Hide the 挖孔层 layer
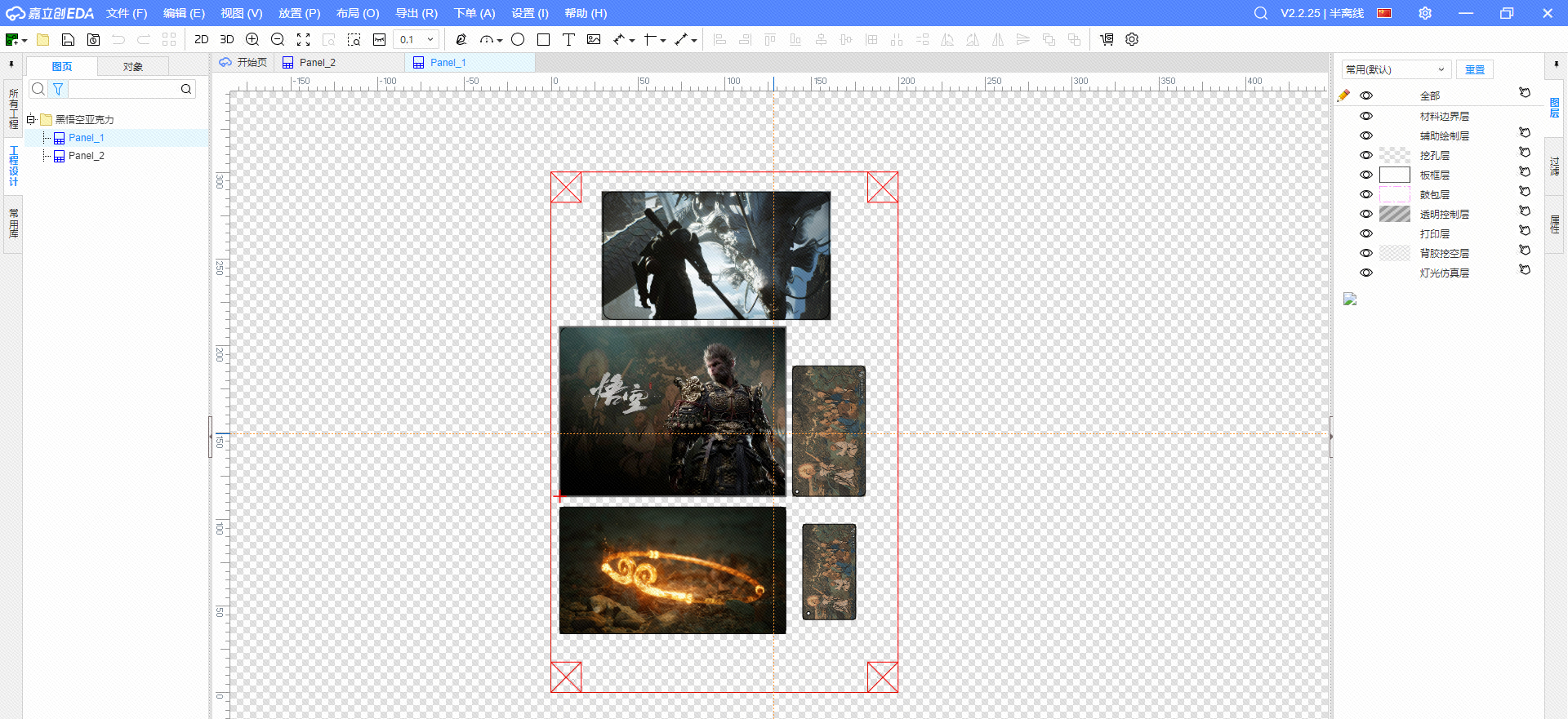Viewport: 1568px width, 719px height. 1366,155
